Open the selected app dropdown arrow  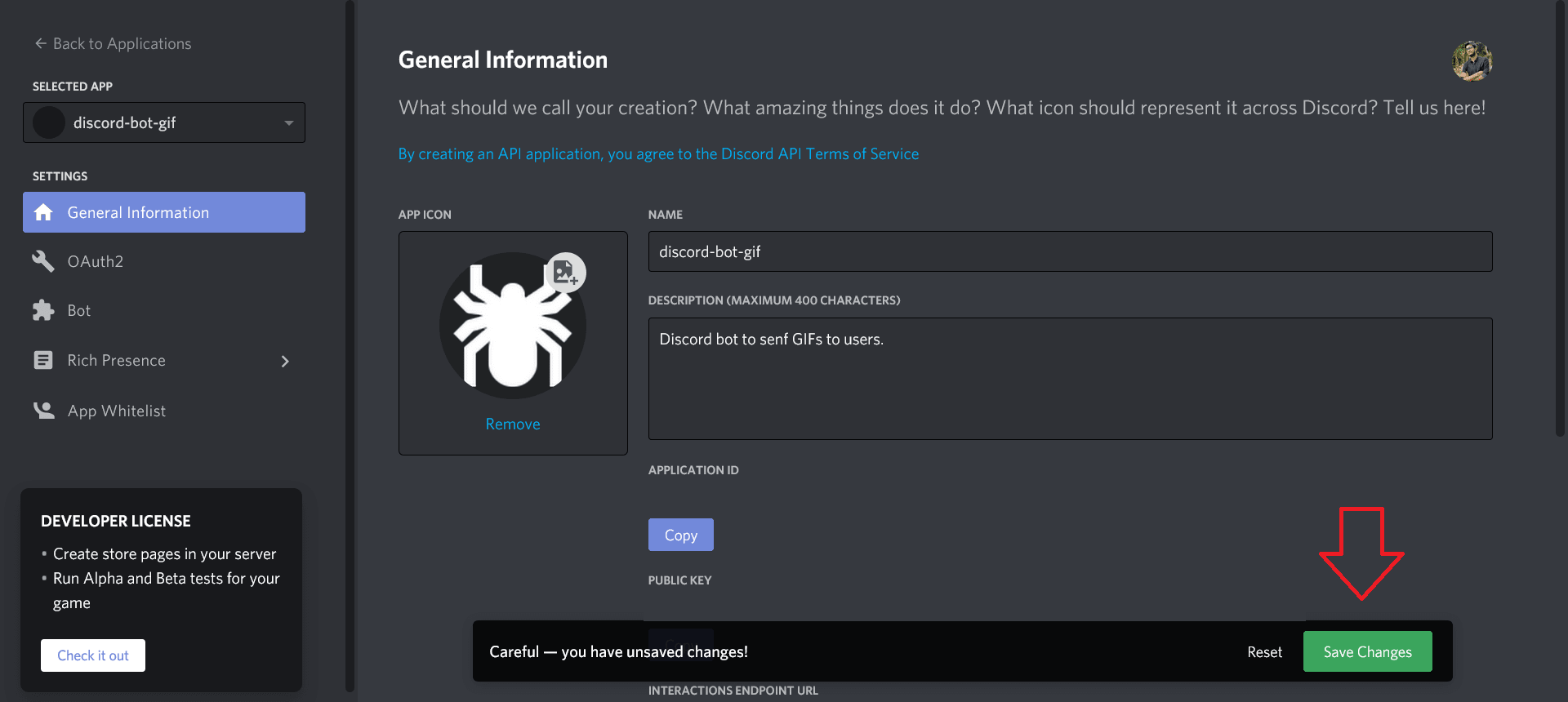(x=288, y=122)
